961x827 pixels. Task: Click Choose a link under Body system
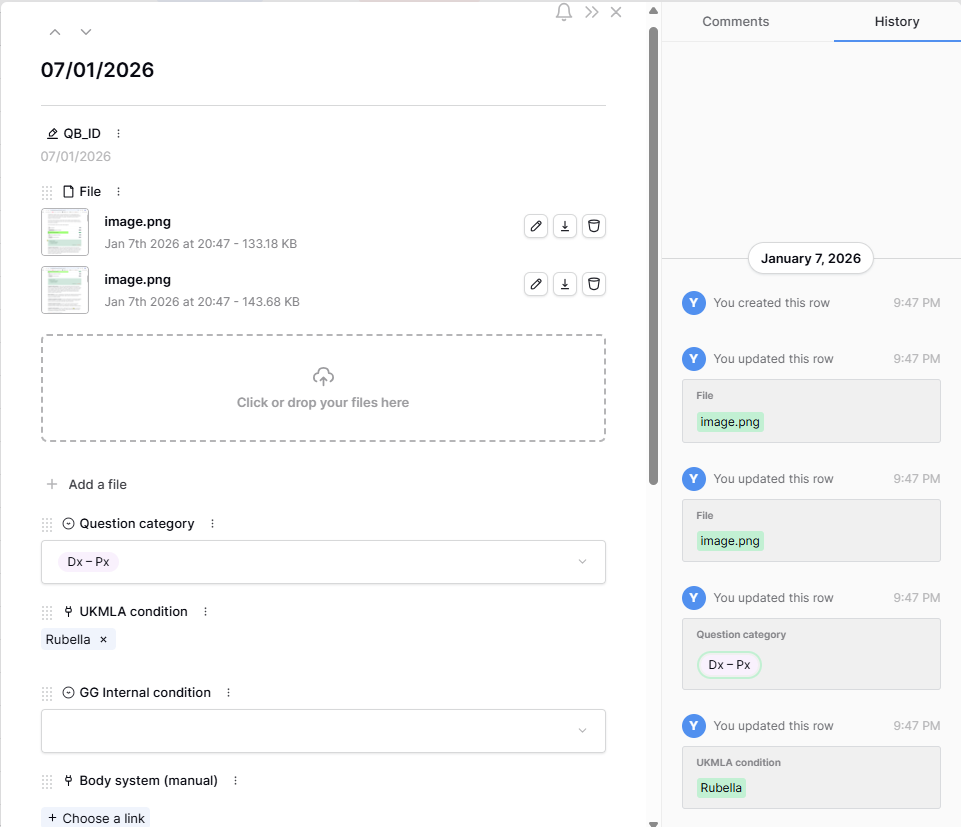pos(95,818)
